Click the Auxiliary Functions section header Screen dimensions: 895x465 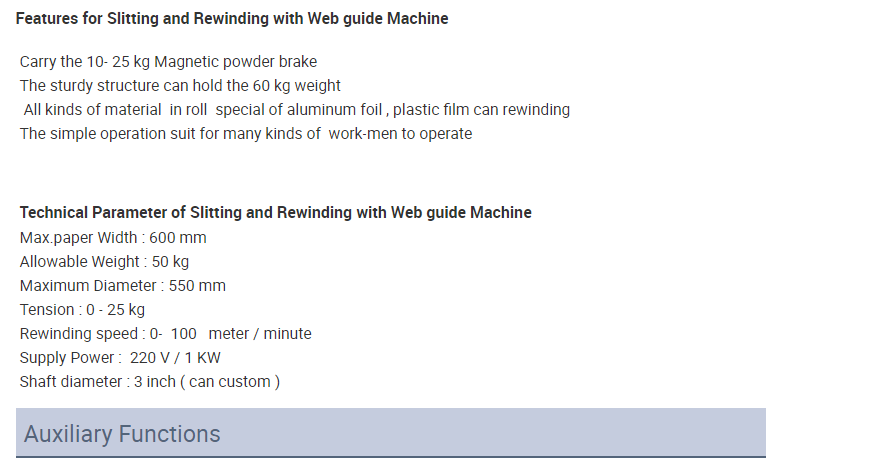[x=390, y=432]
